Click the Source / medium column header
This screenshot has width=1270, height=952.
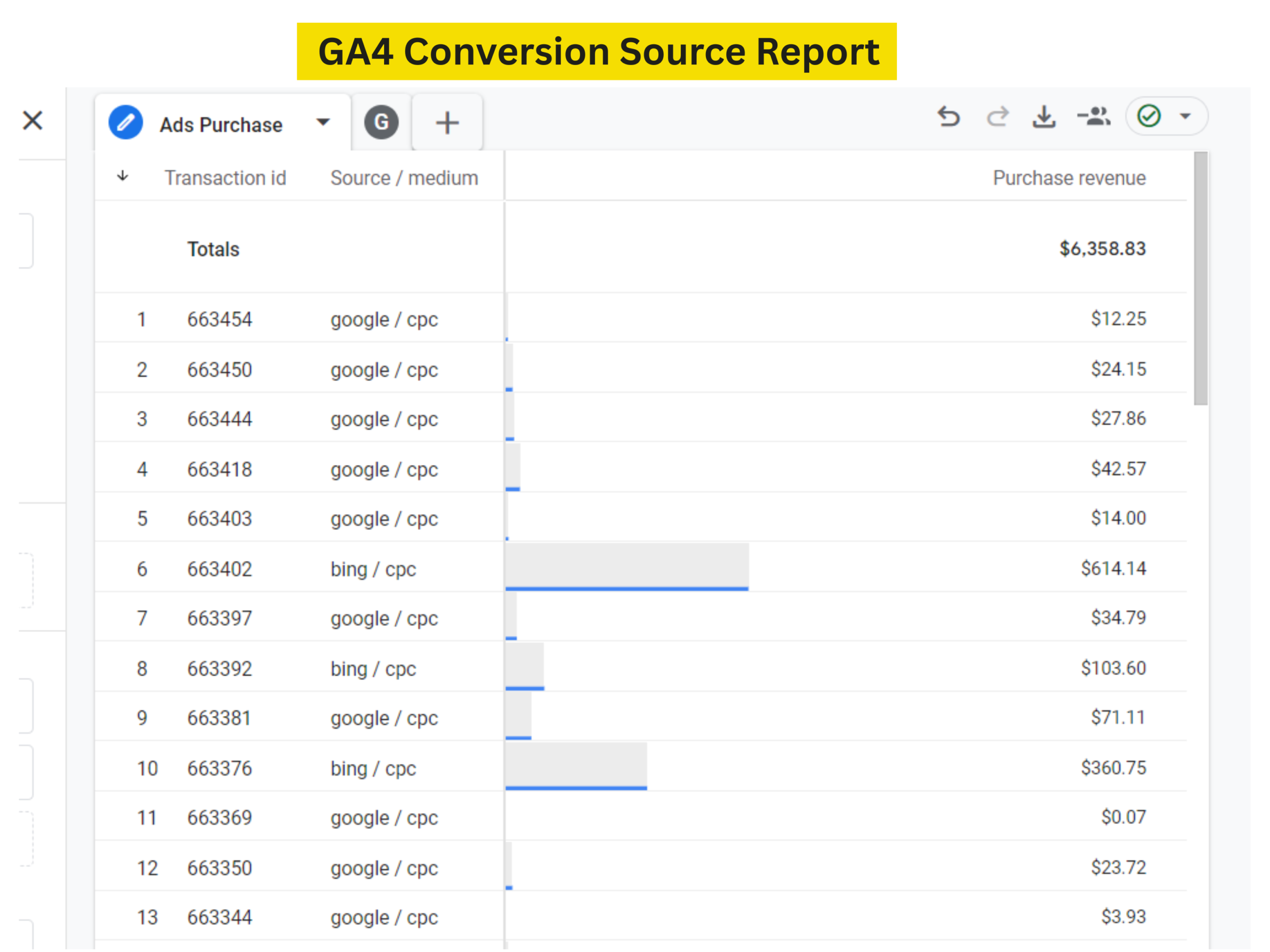(x=404, y=178)
